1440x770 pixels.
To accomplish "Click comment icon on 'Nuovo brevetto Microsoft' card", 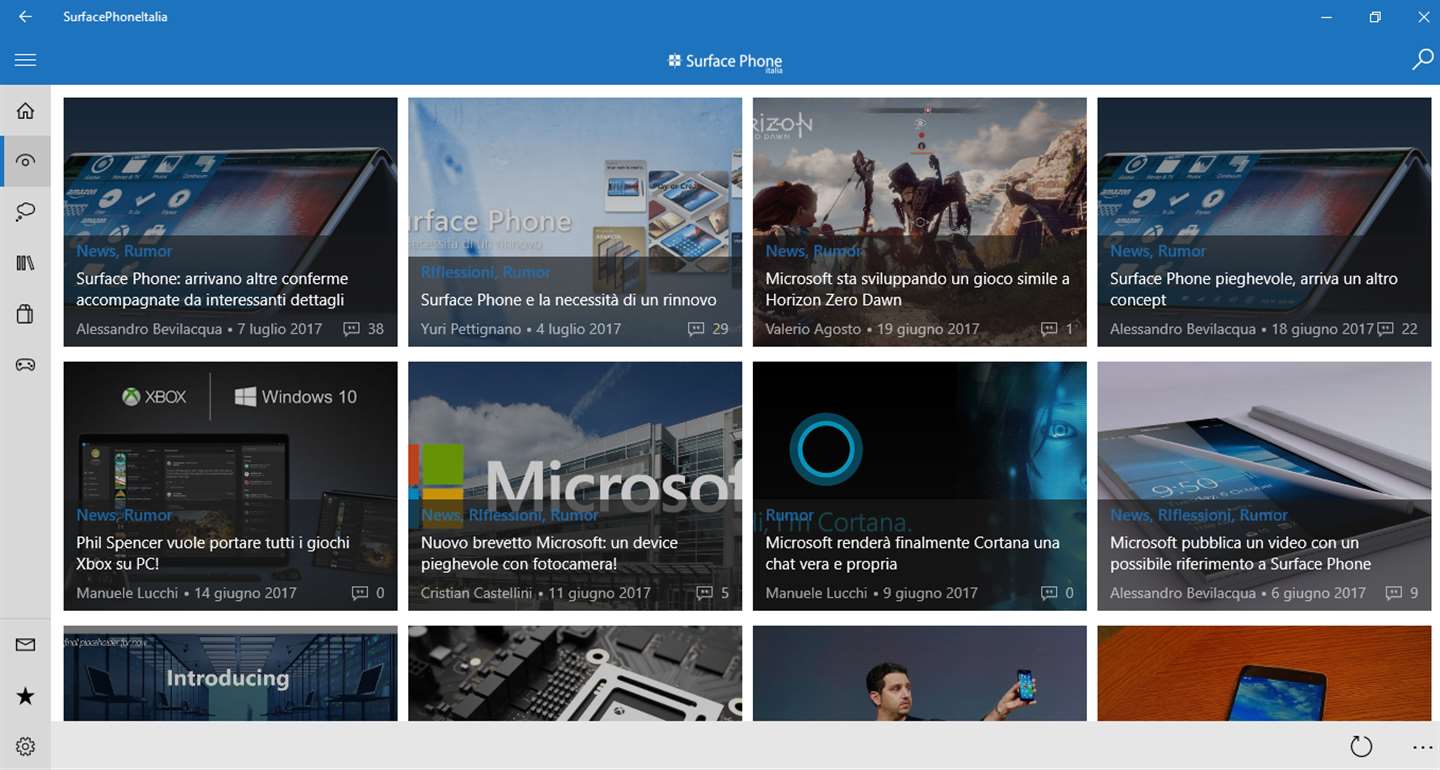I will coord(704,593).
